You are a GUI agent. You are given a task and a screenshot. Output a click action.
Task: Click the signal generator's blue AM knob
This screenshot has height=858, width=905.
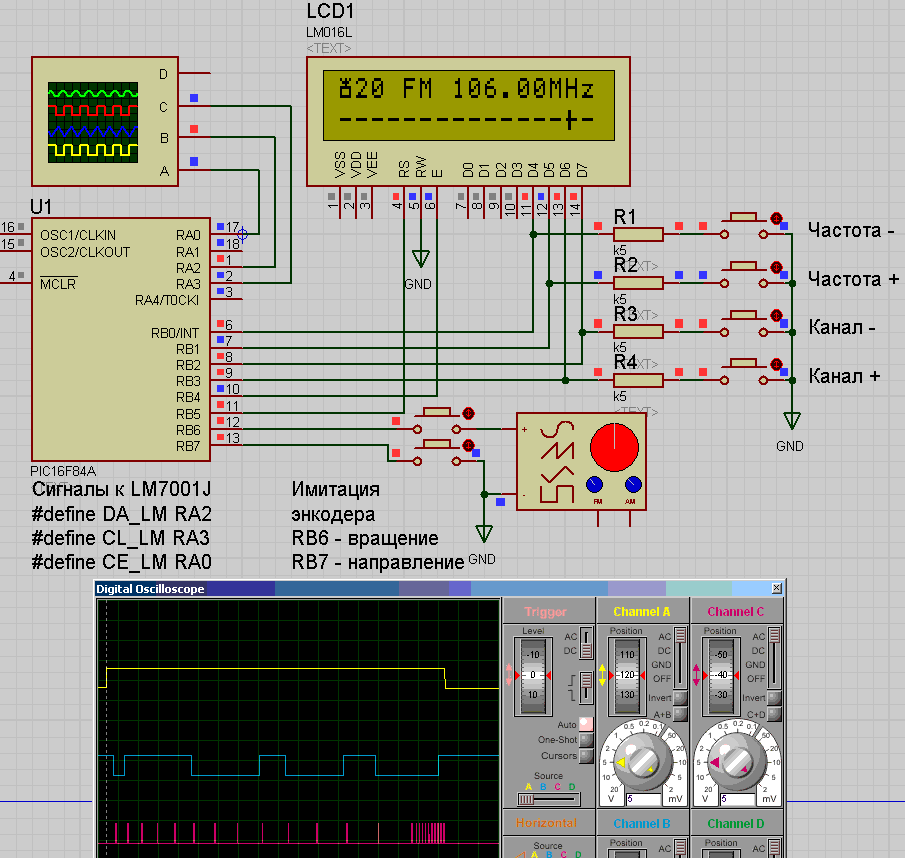630,485
